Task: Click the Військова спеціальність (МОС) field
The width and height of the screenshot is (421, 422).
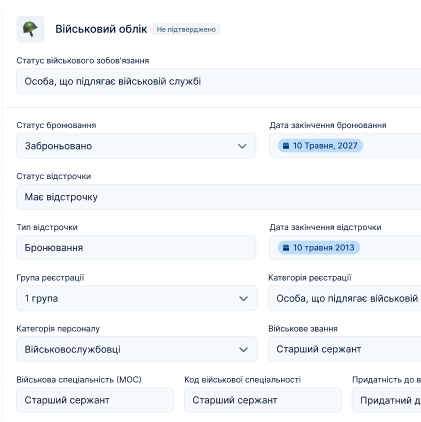Action: click(x=95, y=400)
